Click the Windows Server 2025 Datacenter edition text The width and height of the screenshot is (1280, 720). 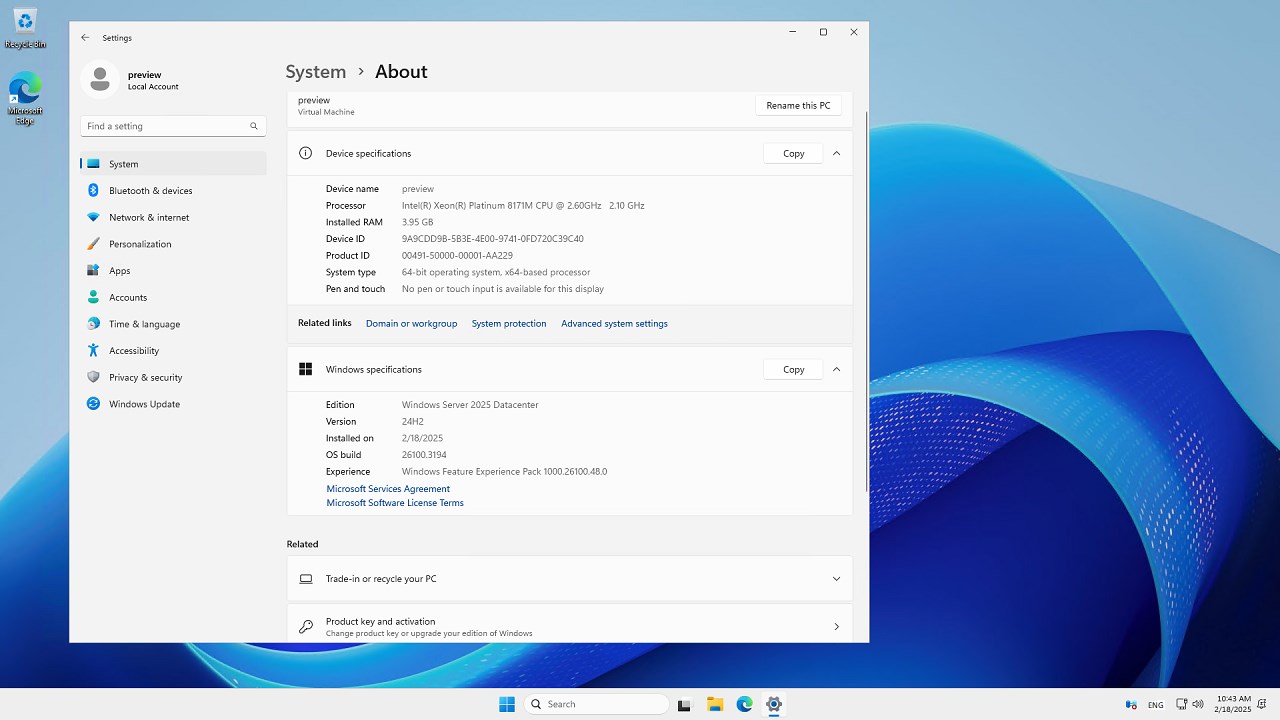tap(470, 405)
